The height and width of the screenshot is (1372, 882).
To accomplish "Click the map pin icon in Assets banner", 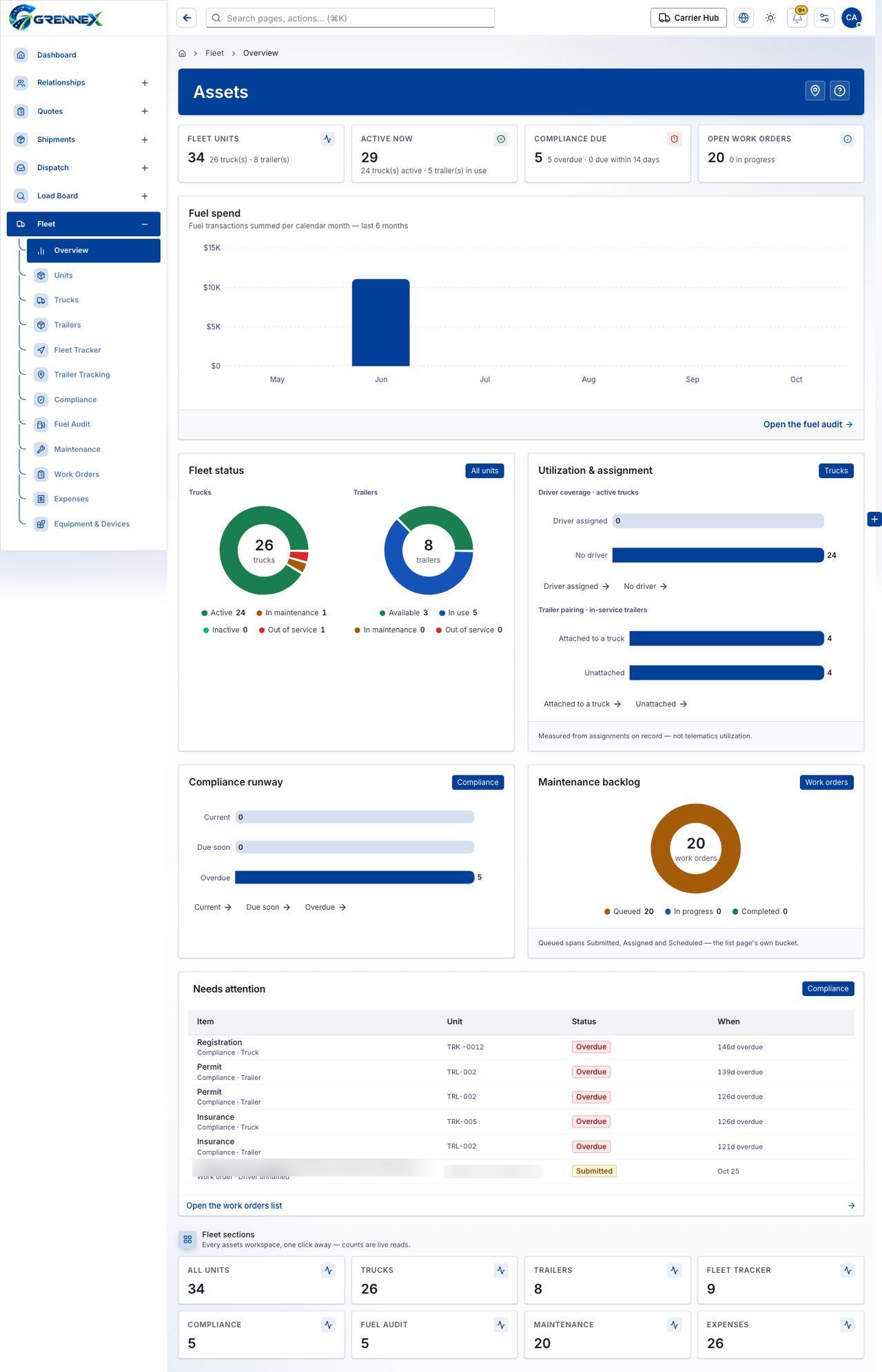I will point(815,91).
